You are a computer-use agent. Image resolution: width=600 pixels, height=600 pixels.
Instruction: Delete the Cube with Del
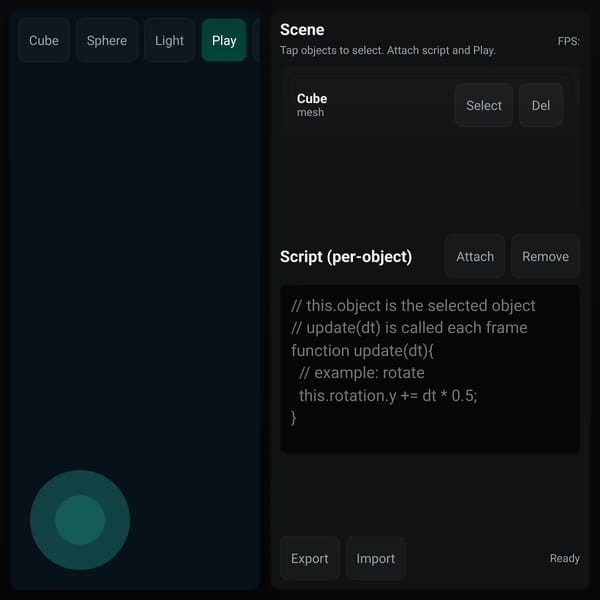541,105
